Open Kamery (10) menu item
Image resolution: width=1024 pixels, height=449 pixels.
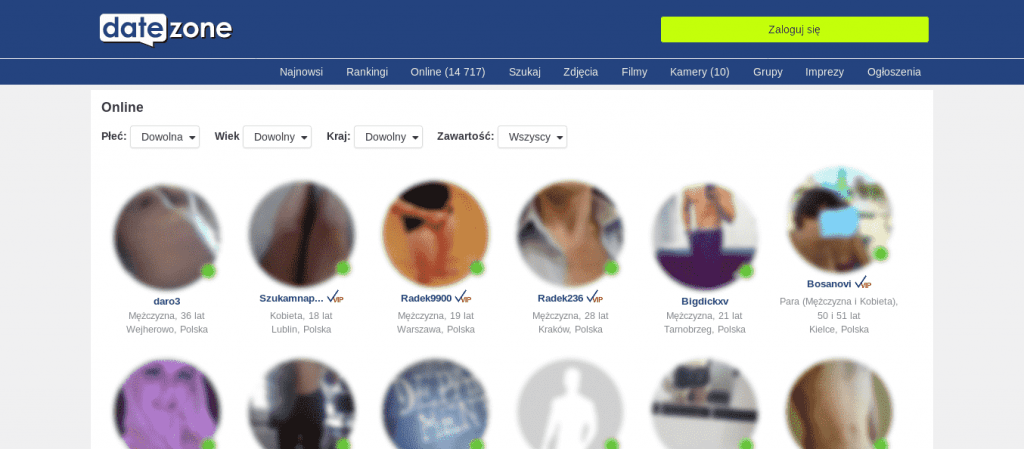(x=699, y=72)
